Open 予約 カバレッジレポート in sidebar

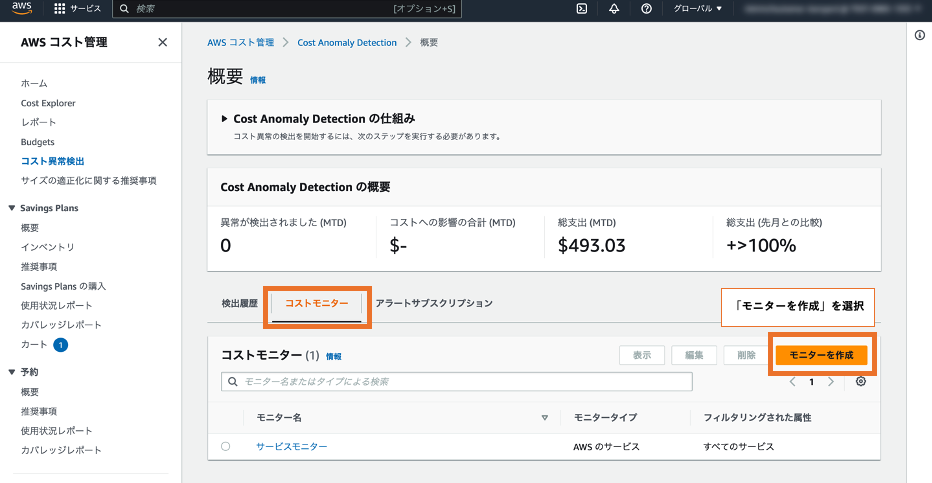point(61,450)
